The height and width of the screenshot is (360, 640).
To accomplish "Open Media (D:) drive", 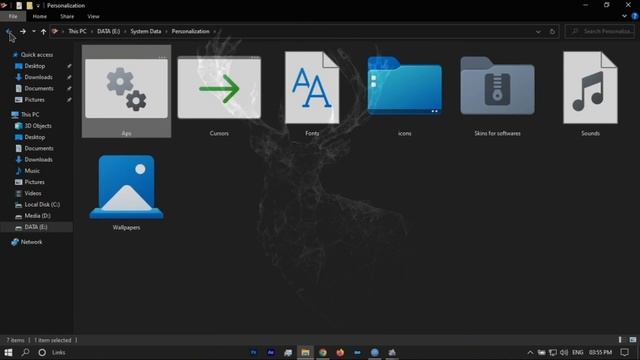I will (37, 216).
